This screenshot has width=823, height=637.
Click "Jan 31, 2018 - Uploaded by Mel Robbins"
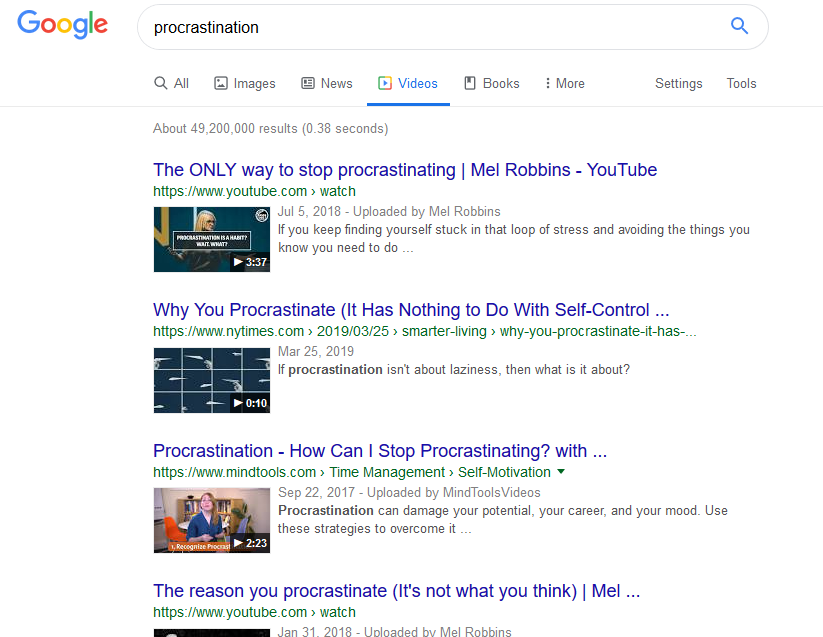[394, 631]
